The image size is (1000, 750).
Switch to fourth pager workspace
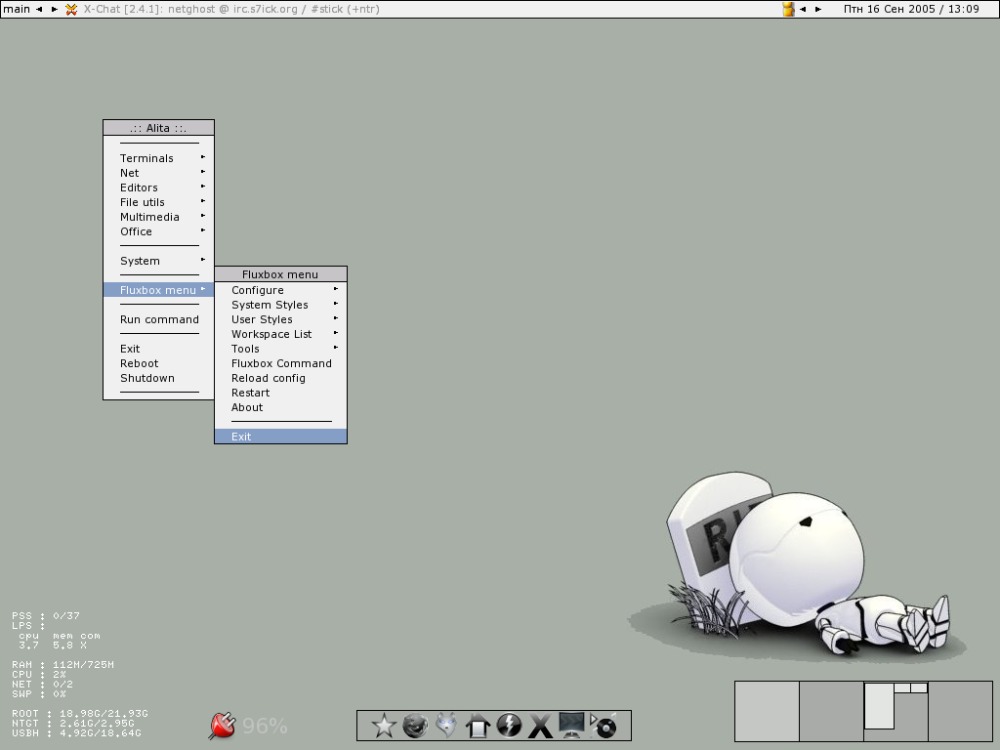click(960, 711)
